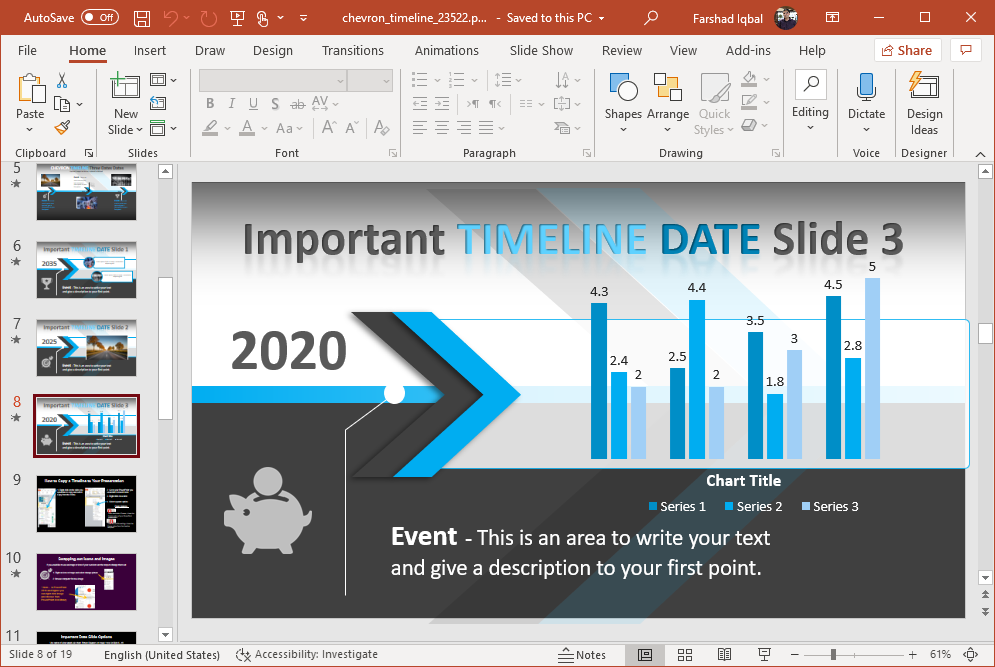Open the Shapes gallery
The width and height of the screenshot is (995, 667).
click(622, 101)
